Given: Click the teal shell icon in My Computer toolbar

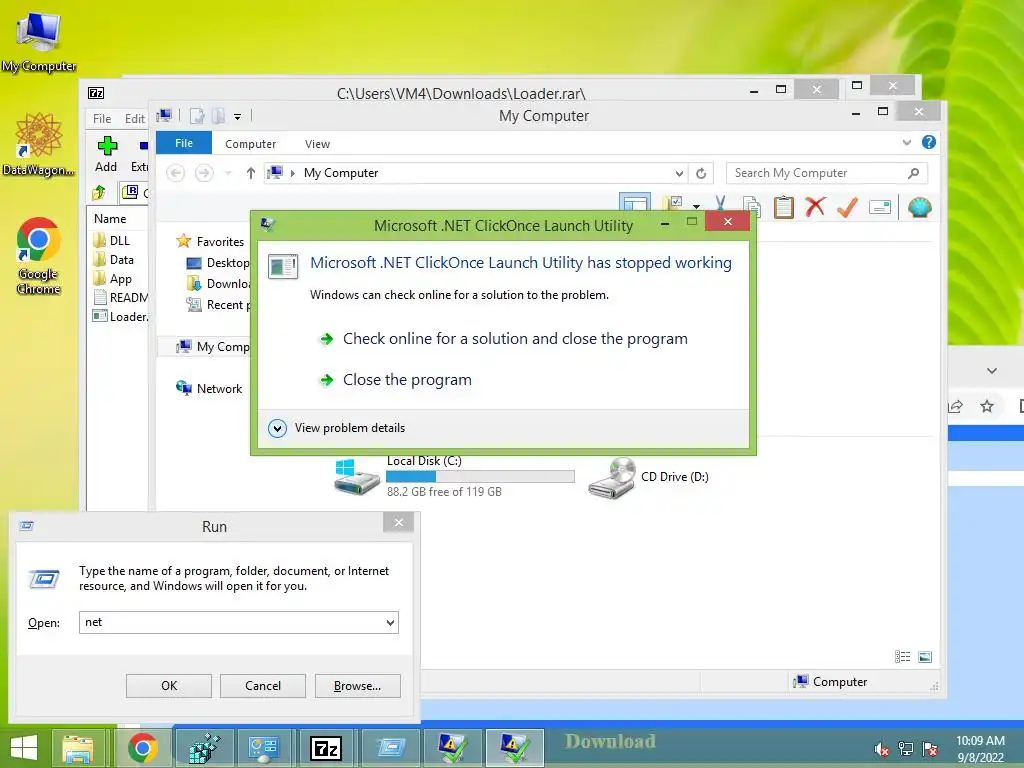Looking at the screenshot, I should 920,208.
